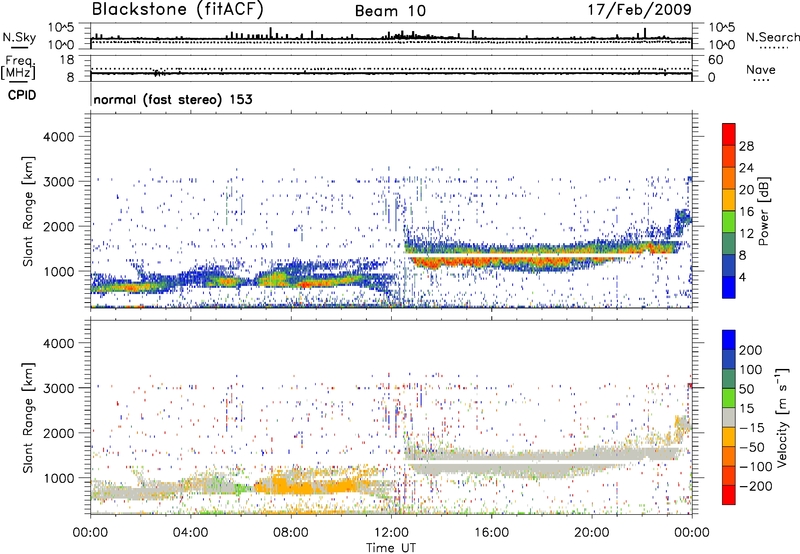Click the 'Nave' legend label

(x=760, y=69)
